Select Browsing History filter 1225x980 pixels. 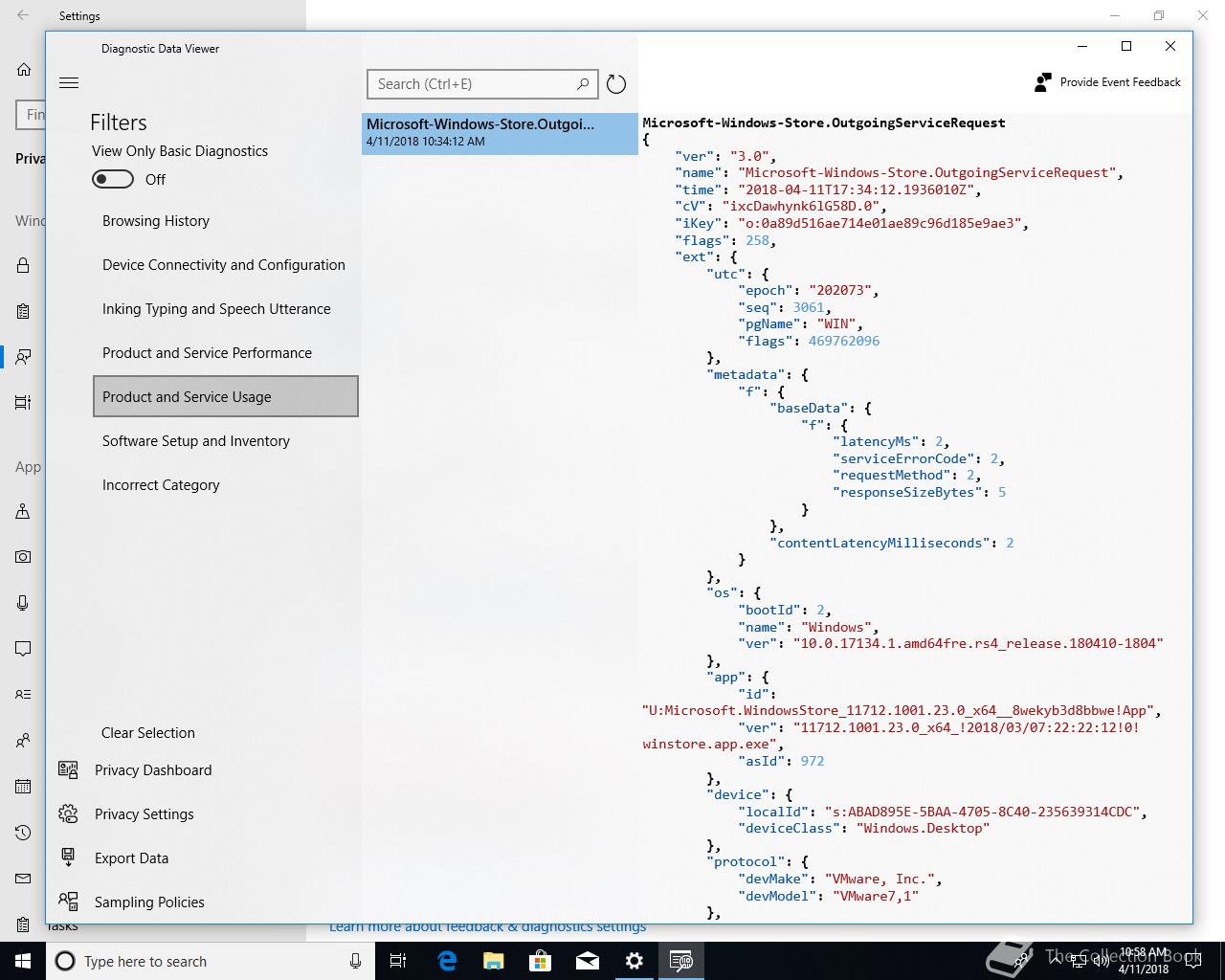pos(226,221)
